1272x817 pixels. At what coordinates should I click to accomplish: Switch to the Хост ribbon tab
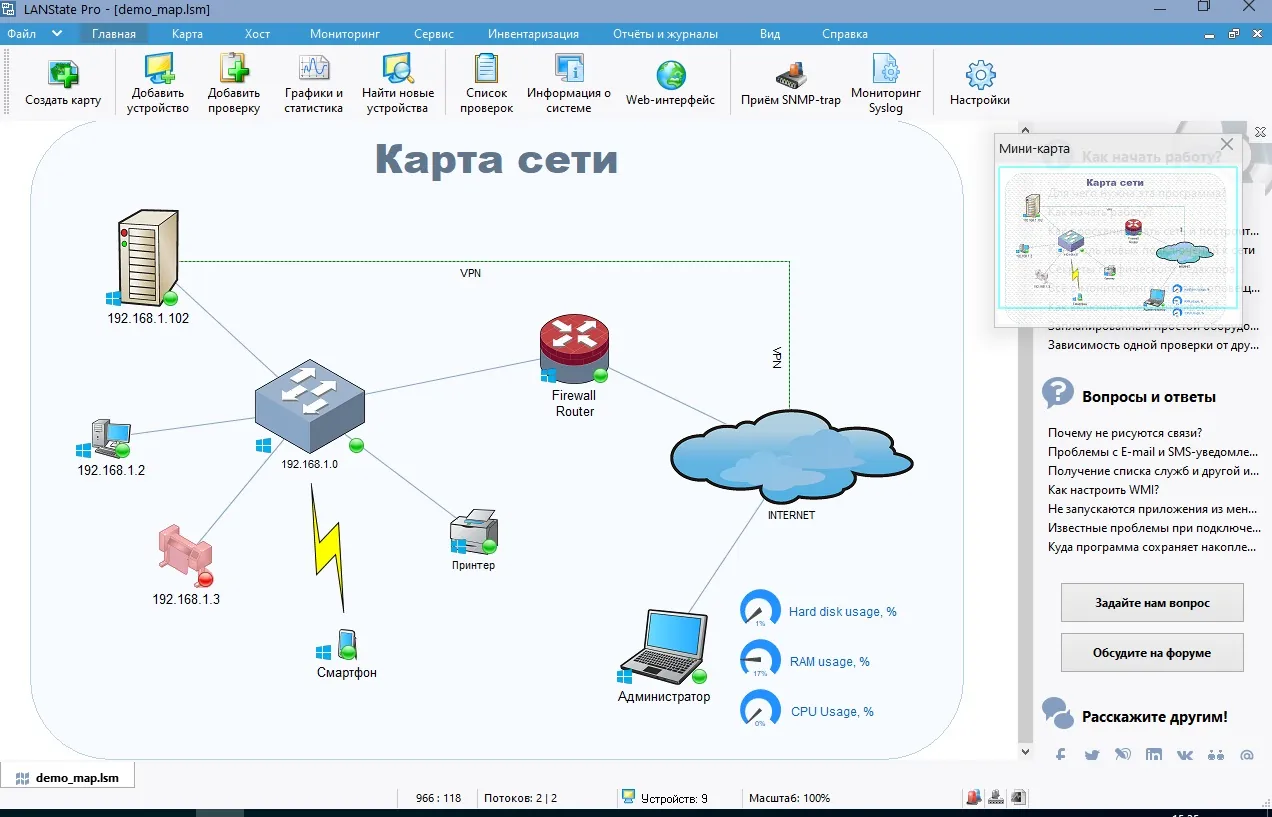[258, 33]
